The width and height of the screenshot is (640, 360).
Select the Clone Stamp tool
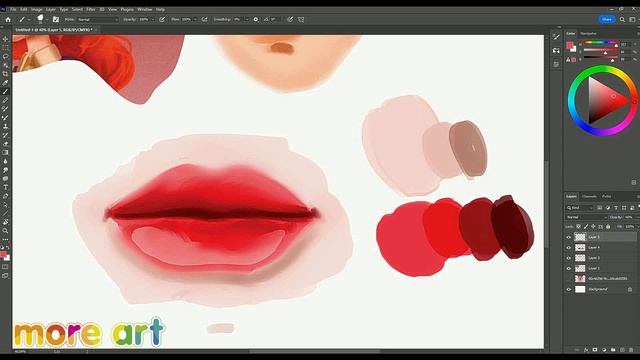tap(5, 126)
